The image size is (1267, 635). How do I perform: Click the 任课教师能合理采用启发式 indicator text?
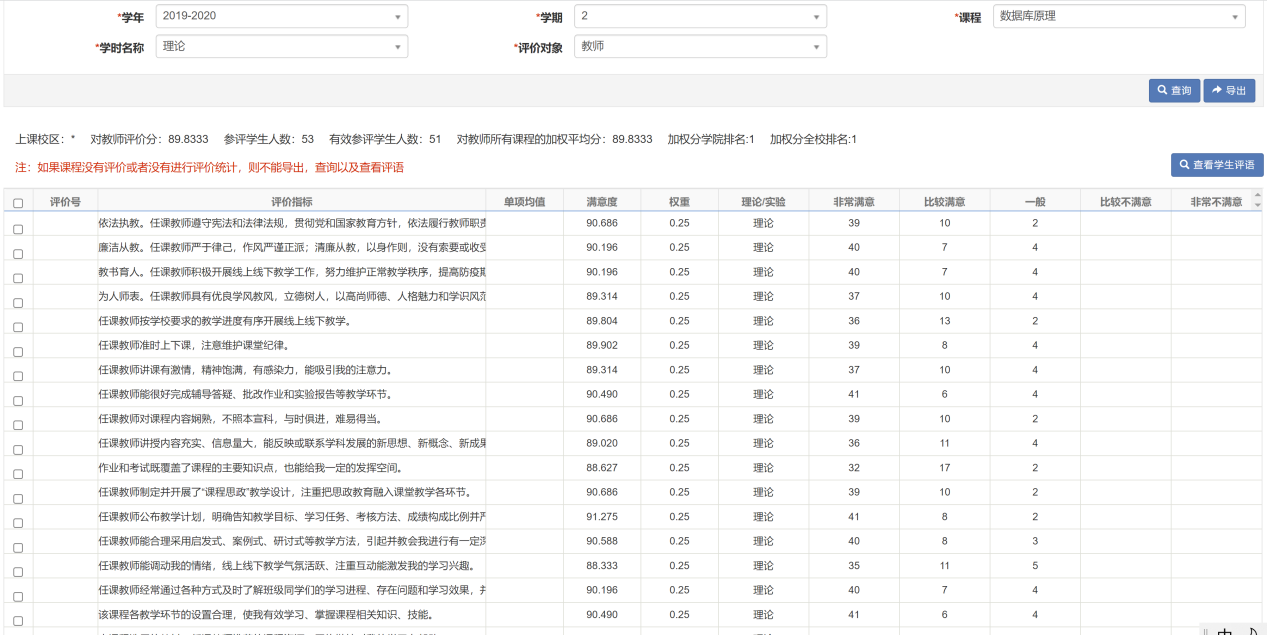click(x=292, y=541)
